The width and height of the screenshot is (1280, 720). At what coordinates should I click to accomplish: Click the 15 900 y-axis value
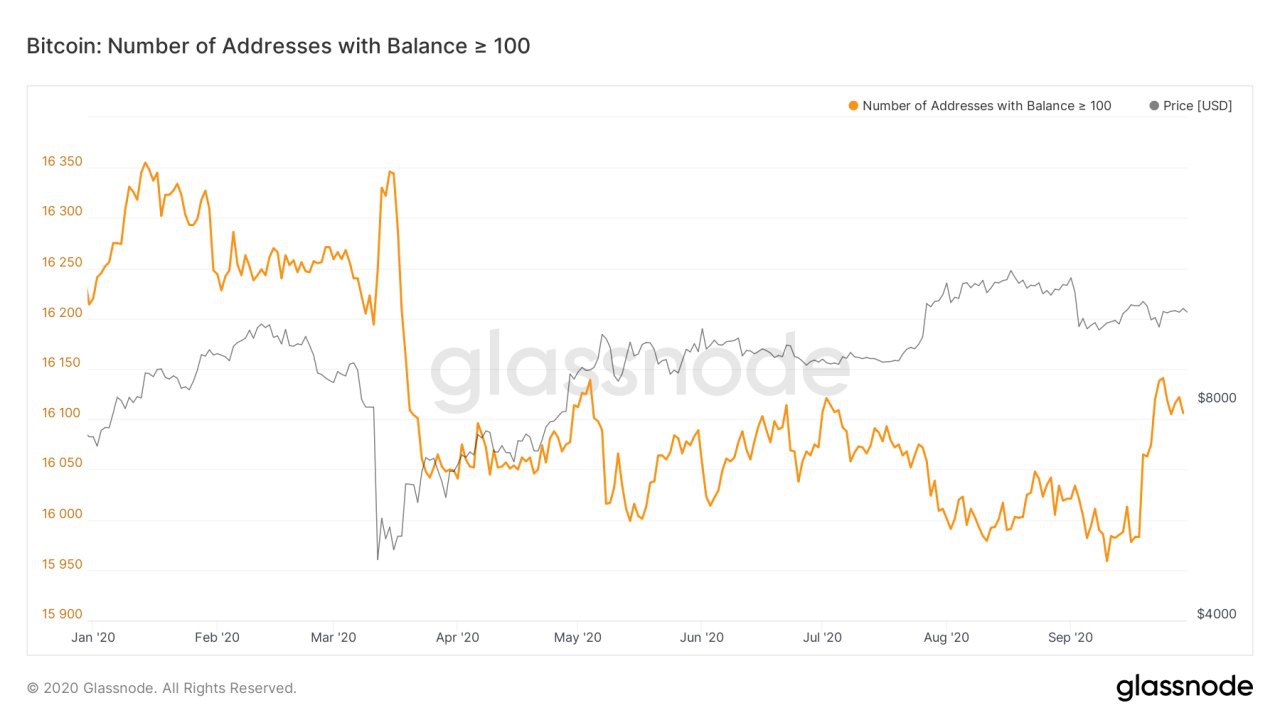(x=62, y=614)
